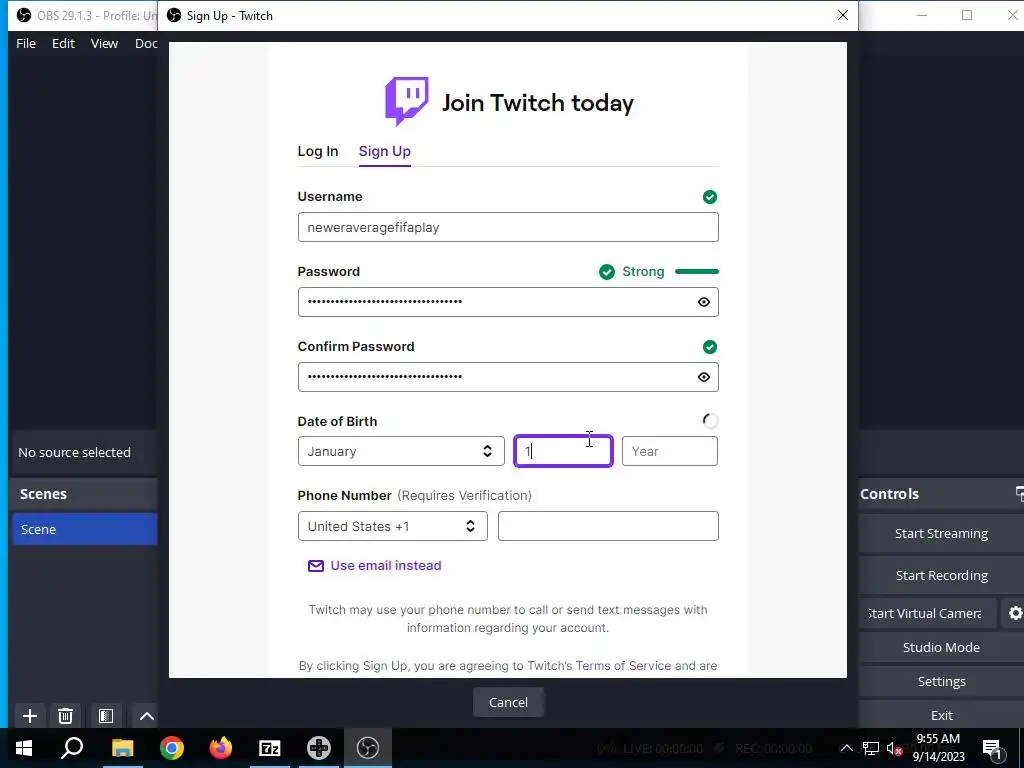The image size is (1024, 768).
Task: Close the Sign Up - Twitch dialog
Action: tap(842, 15)
